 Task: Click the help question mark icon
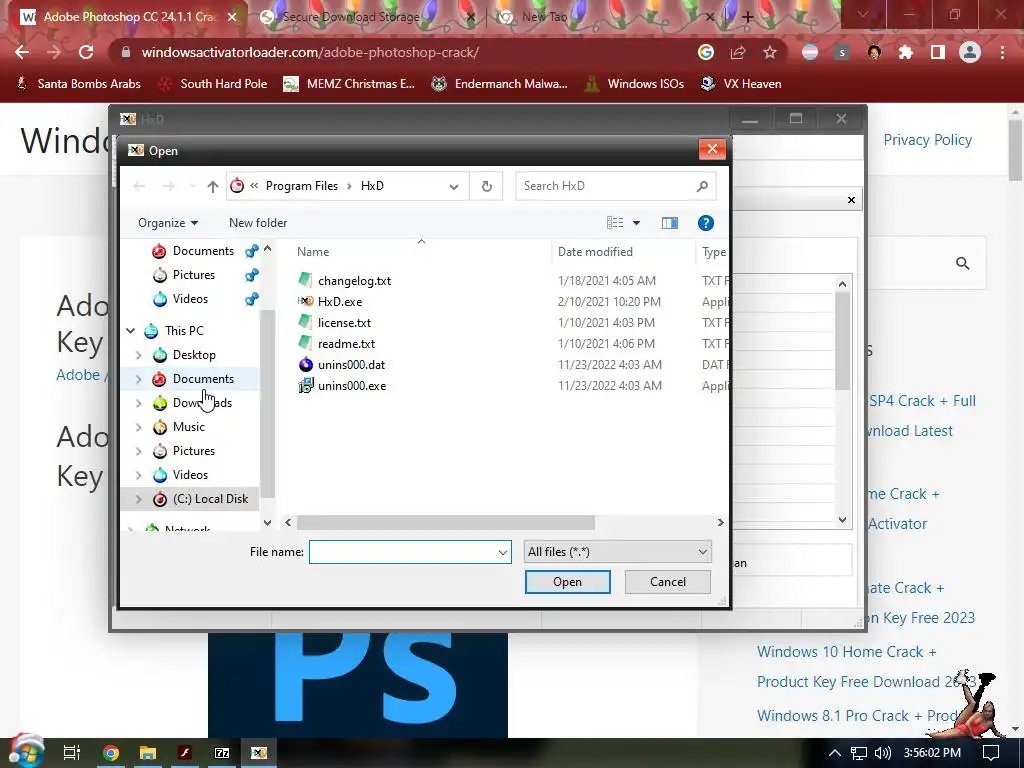click(705, 223)
